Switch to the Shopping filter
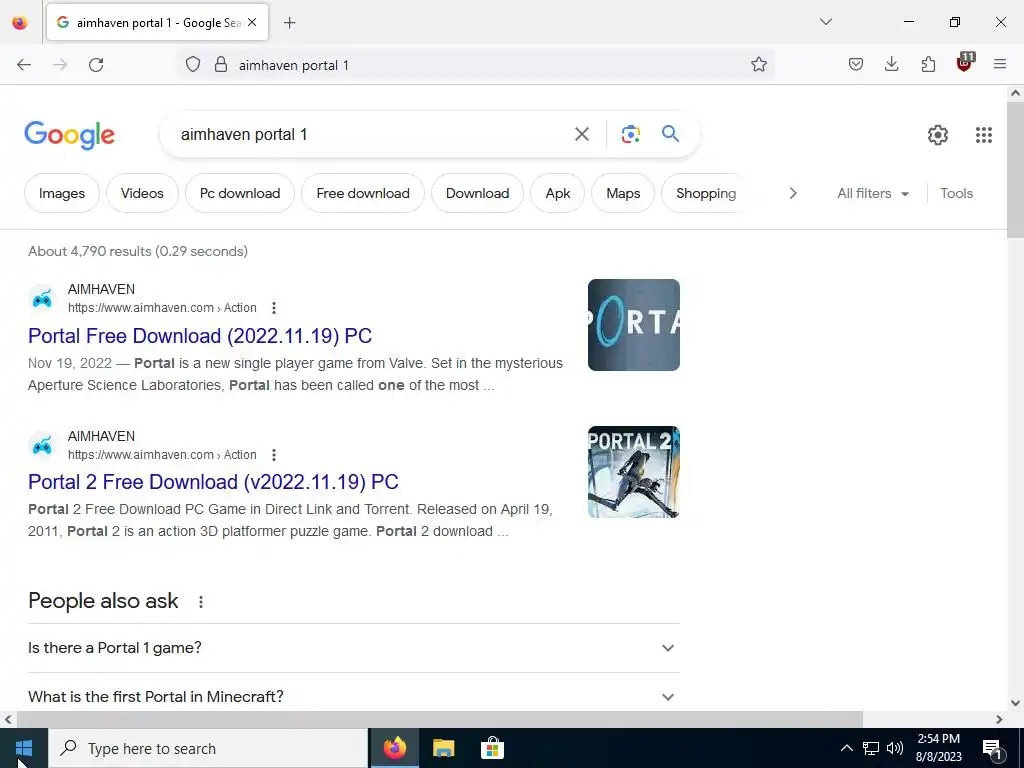Image resolution: width=1024 pixels, height=768 pixels. (x=706, y=193)
